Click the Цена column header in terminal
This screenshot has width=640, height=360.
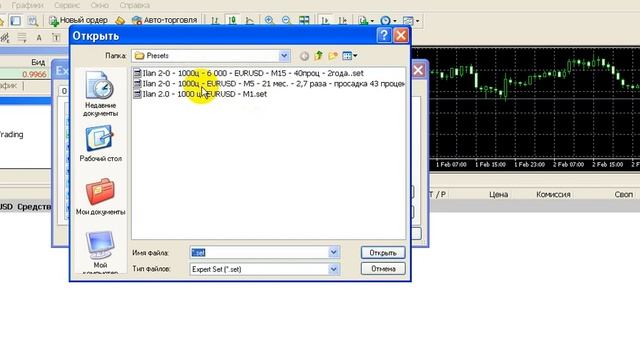click(498, 195)
